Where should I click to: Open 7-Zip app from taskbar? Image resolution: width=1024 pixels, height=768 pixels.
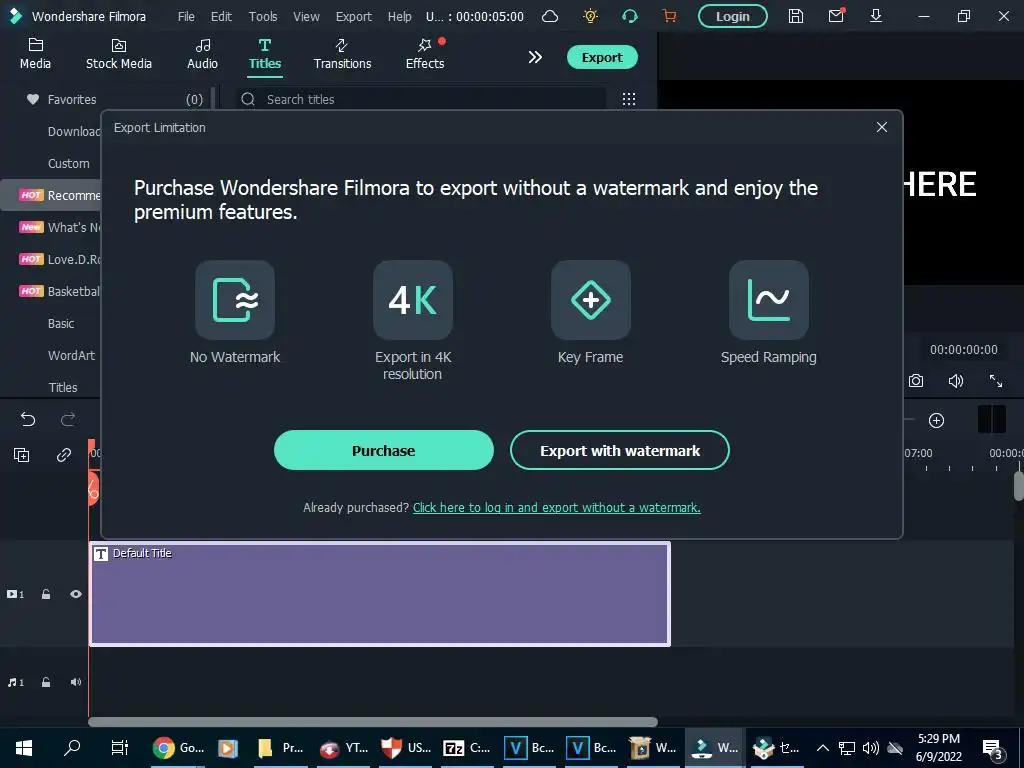coord(466,748)
